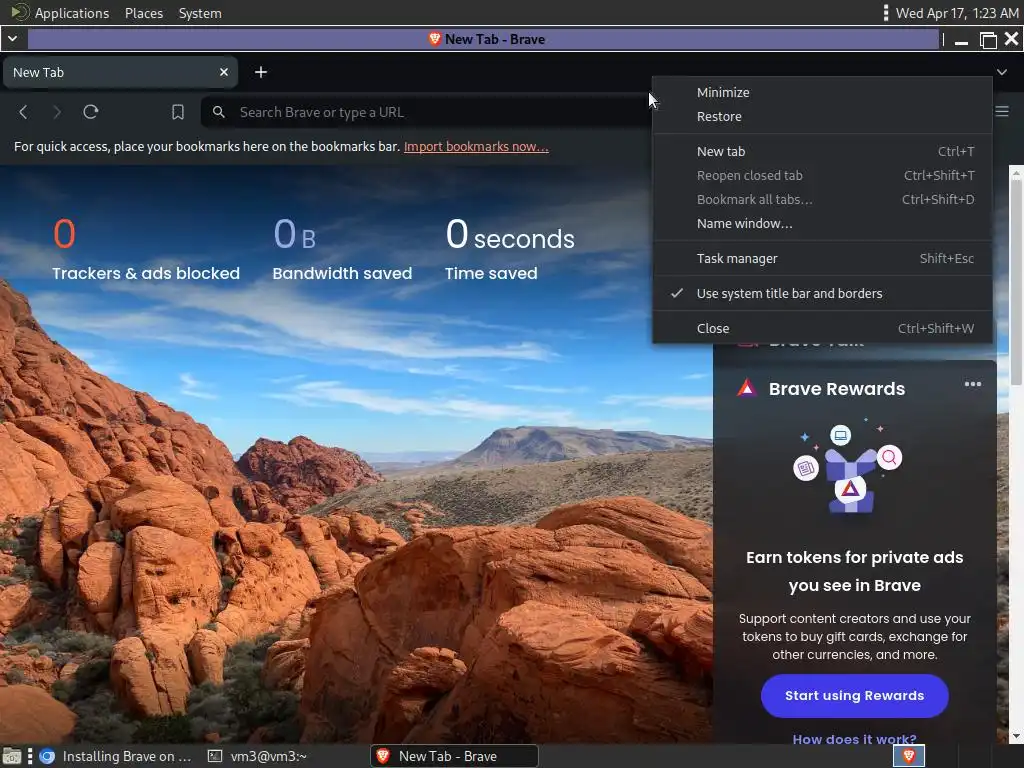Screen dimensions: 1024x768
Task: Click Bandwidth saved stat
Action: click(x=342, y=251)
